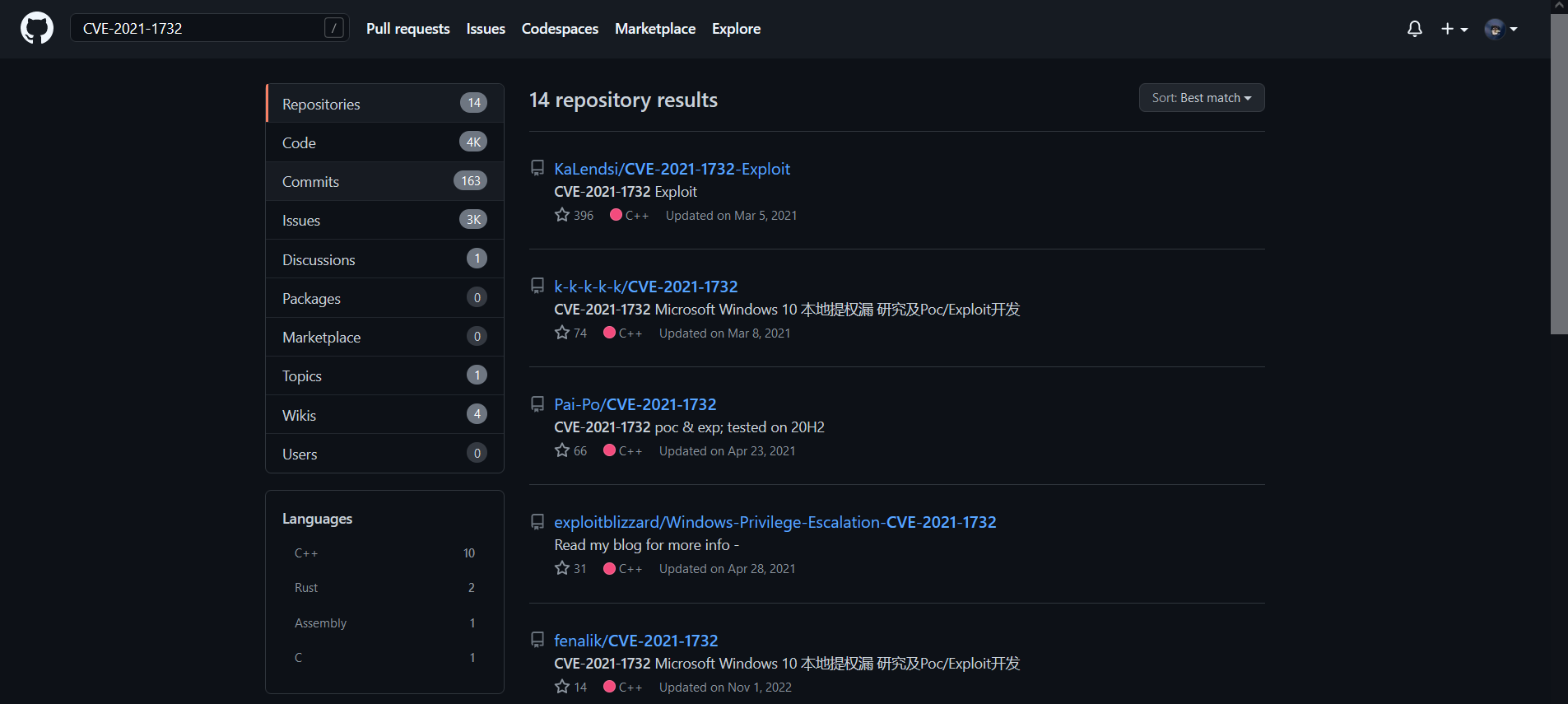Open k-k-k-k-k/CVE-2021-1732 repository
1568x704 pixels.
[x=645, y=287]
